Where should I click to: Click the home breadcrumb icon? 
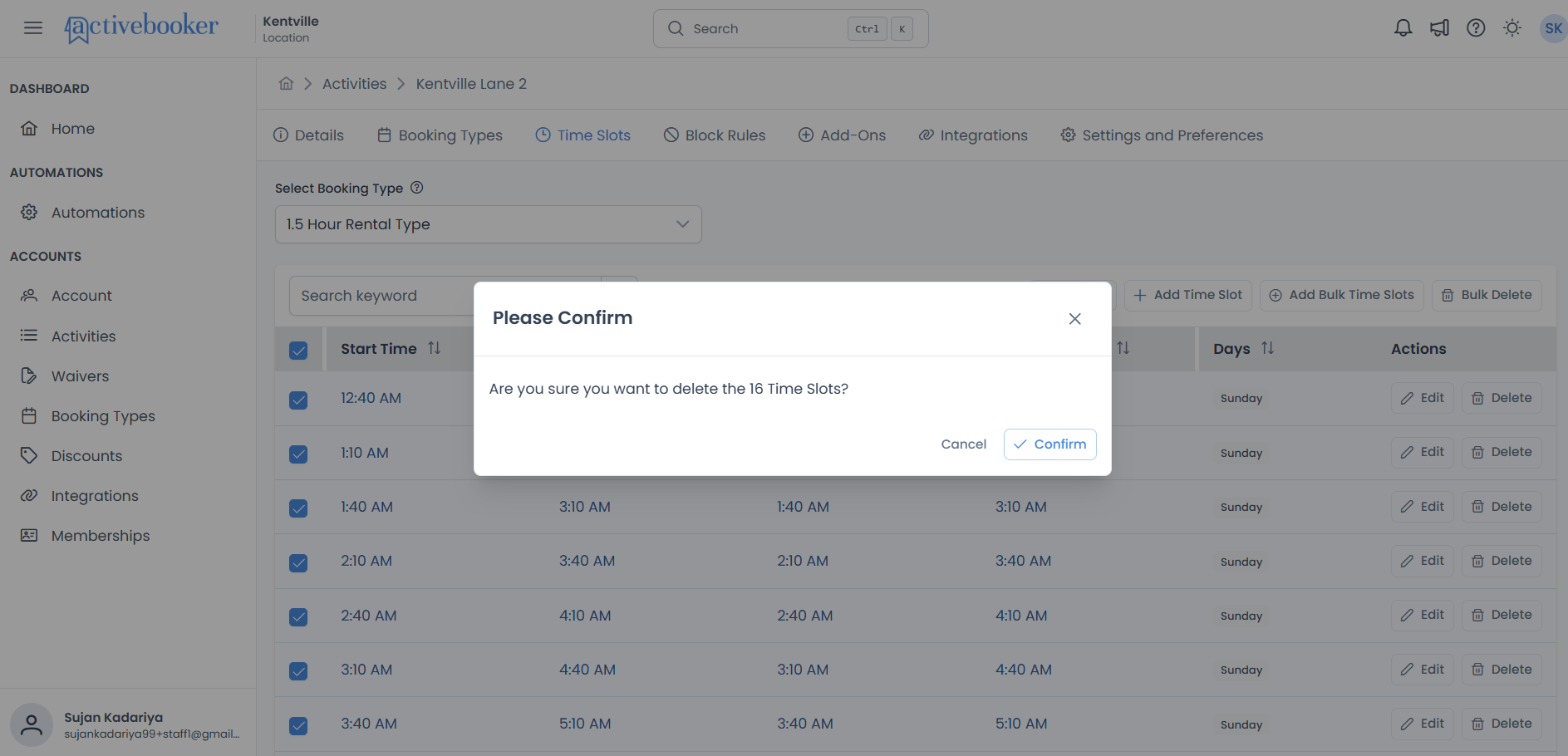tap(286, 84)
